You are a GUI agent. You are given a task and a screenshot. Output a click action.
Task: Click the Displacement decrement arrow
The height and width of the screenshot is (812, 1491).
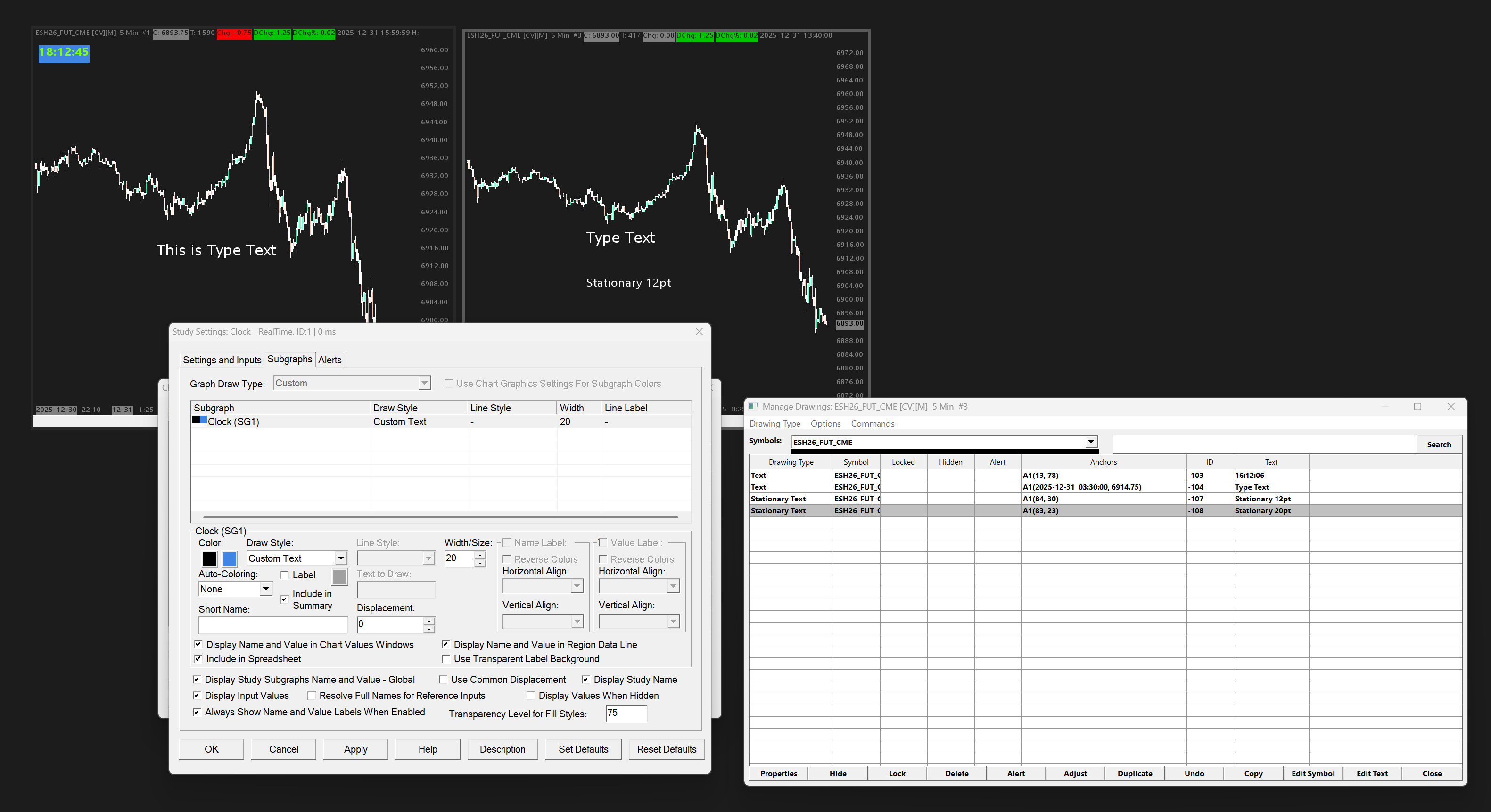coord(429,629)
